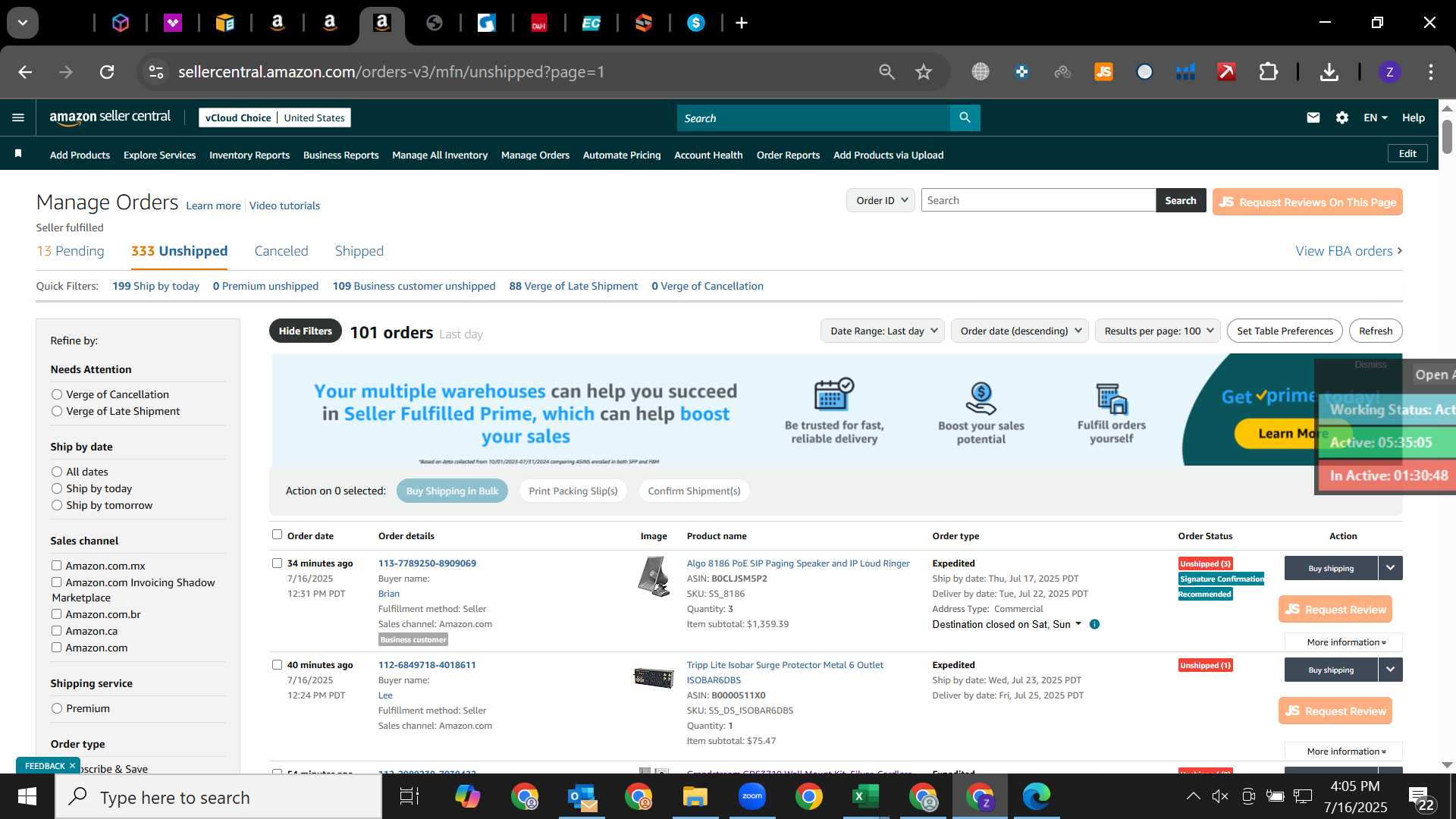Switch to the Shipped tab
The height and width of the screenshot is (819, 1456).
click(359, 251)
